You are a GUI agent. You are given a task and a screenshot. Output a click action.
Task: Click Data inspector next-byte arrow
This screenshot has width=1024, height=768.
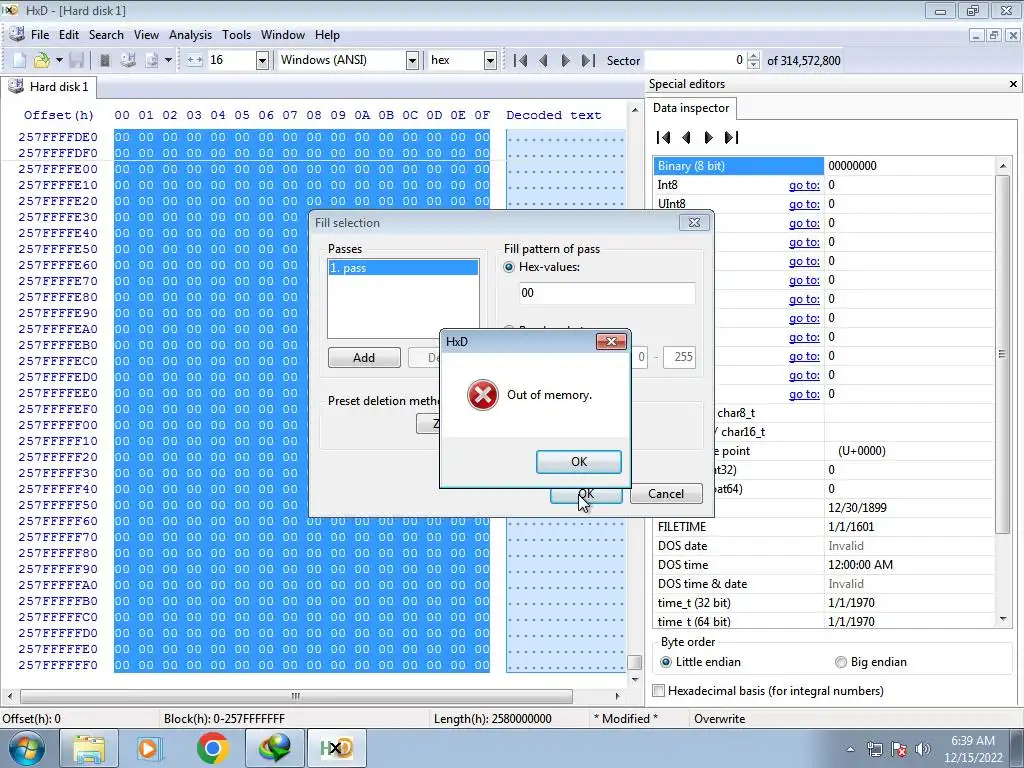pyautogui.click(x=709, y=137)
